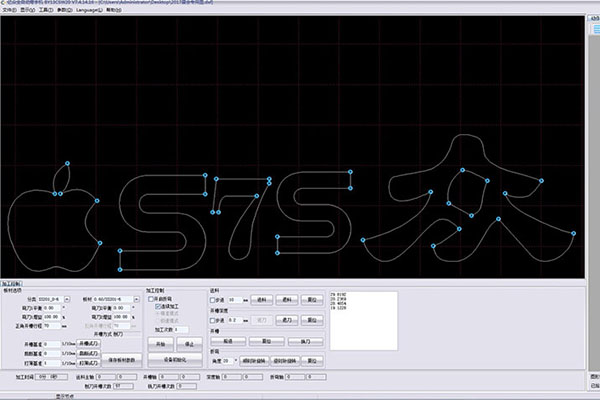The image size is (600, 400).
Task: Click the 开槽试刀 button
Action: [x=87, y=342]
